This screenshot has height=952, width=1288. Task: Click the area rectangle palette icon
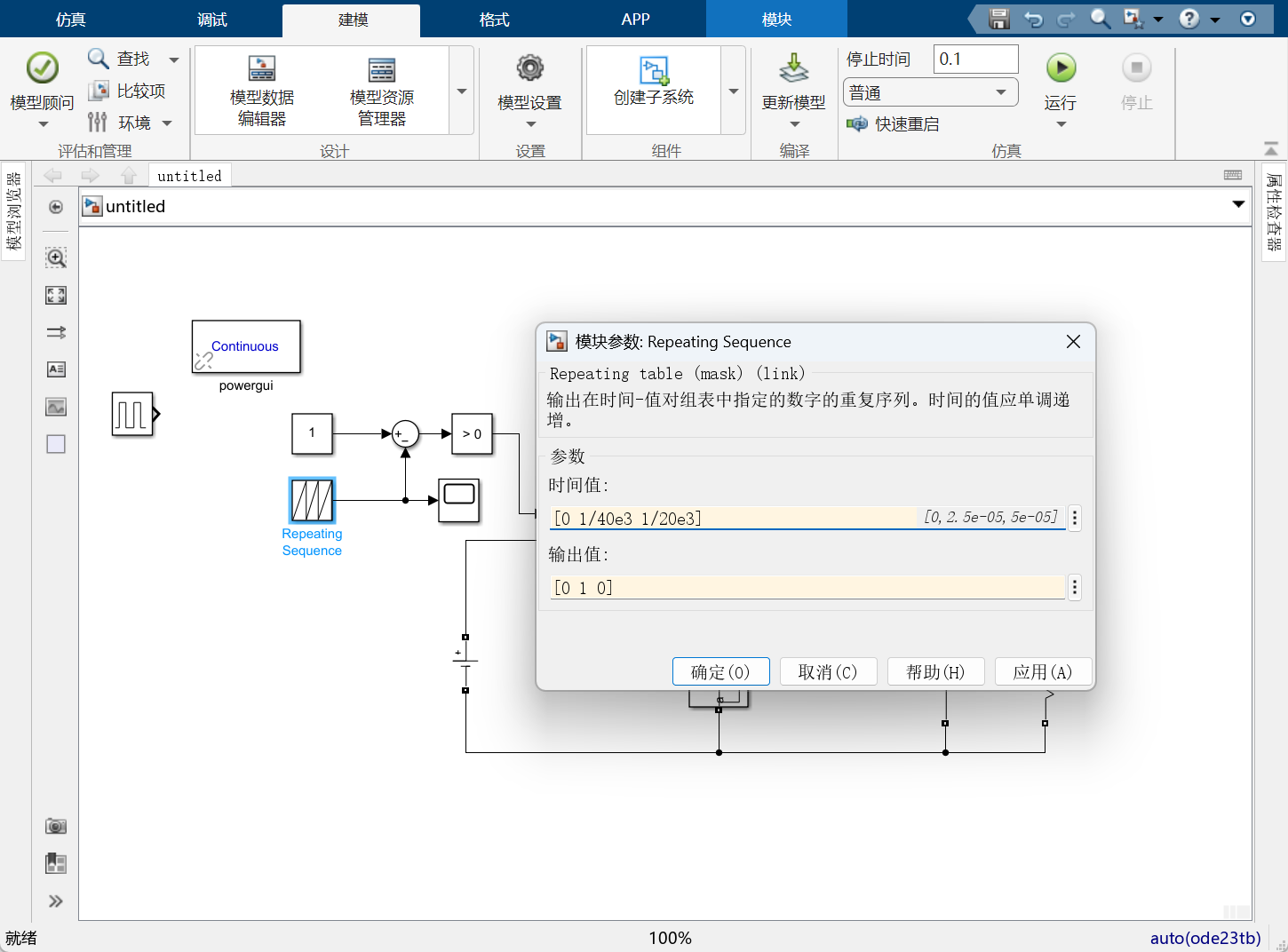pyautogui.click(x=56, y=444)
